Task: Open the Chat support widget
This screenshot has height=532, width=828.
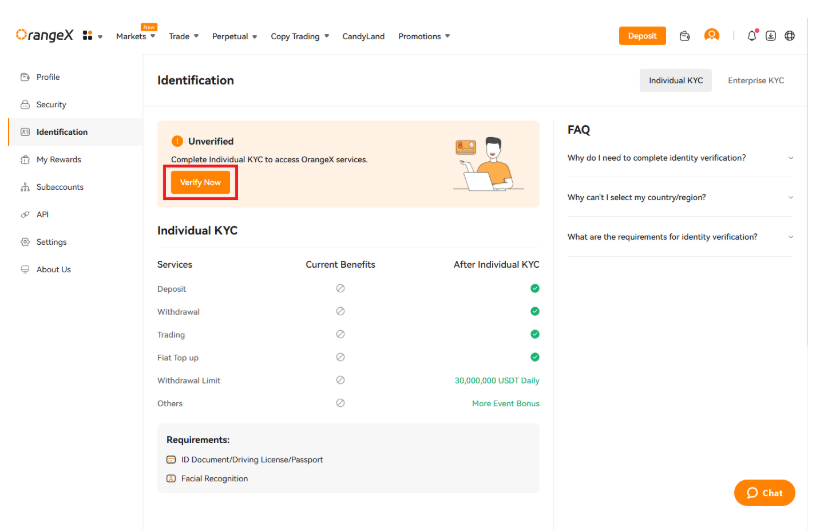Action: [x=765, y=493]
